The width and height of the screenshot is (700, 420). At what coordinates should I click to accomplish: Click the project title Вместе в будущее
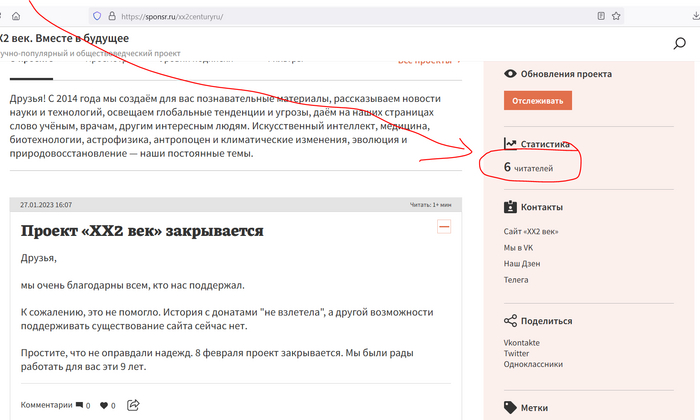[82, 38]
